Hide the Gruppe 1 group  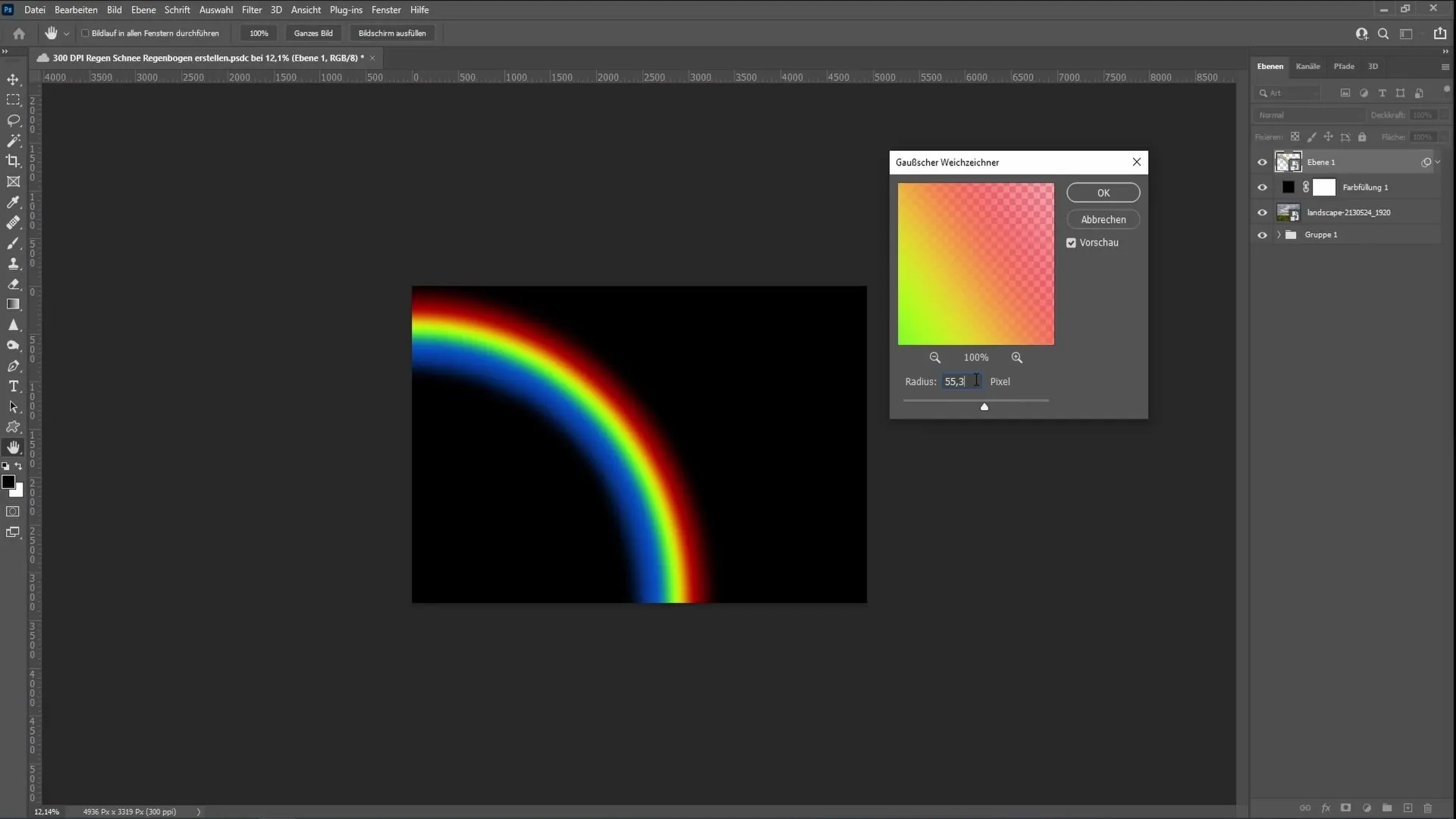coord(1262,235)
